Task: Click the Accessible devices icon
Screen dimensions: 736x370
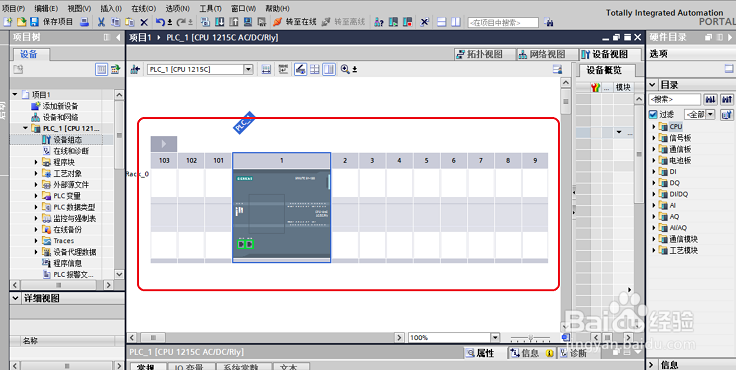Action: [x=379, y=22]
